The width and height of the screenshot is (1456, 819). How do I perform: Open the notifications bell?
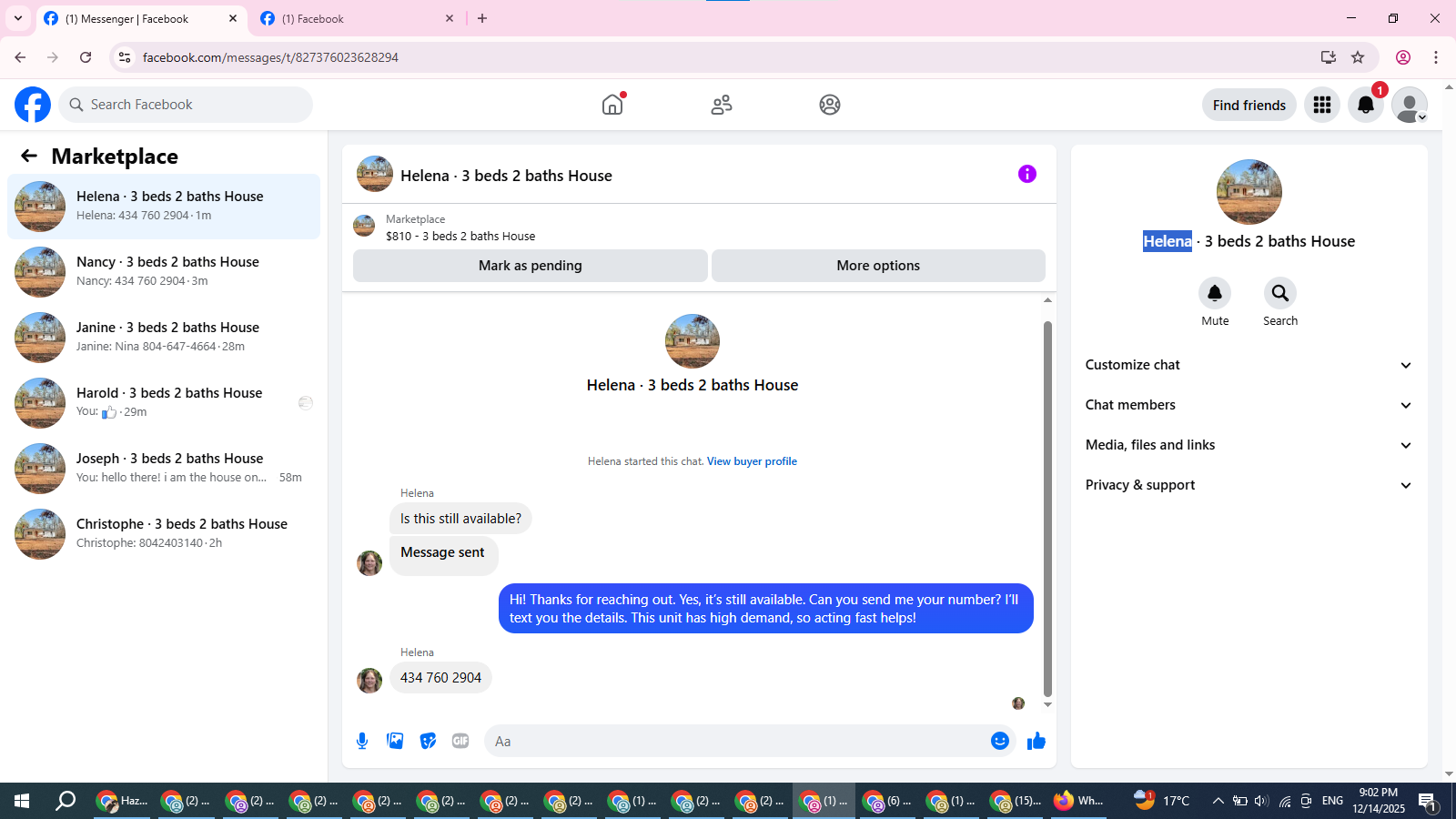[1366, 105]
